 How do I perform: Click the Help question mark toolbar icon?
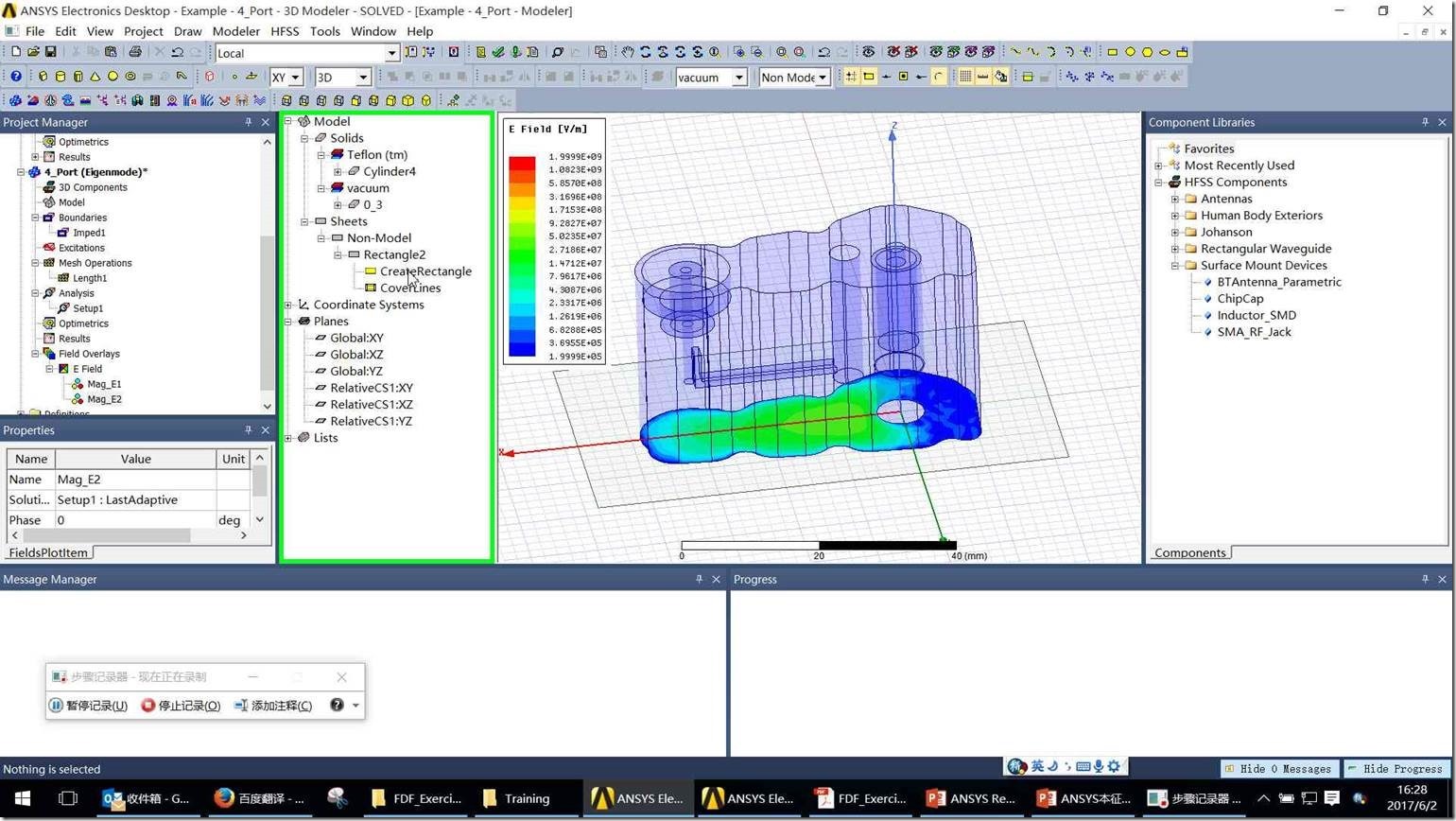click(x=16, y=77)
